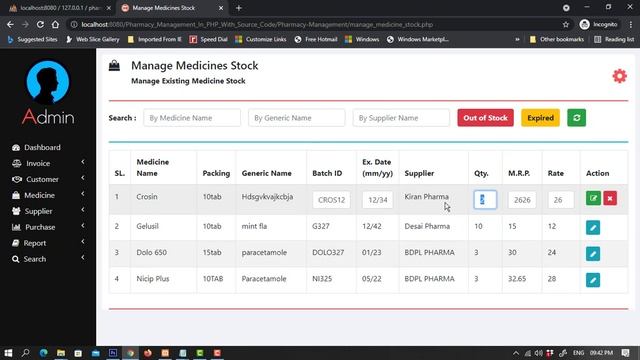Open Speed Dial bookmark
Screen dimensions: 640x360
(209, 40)
